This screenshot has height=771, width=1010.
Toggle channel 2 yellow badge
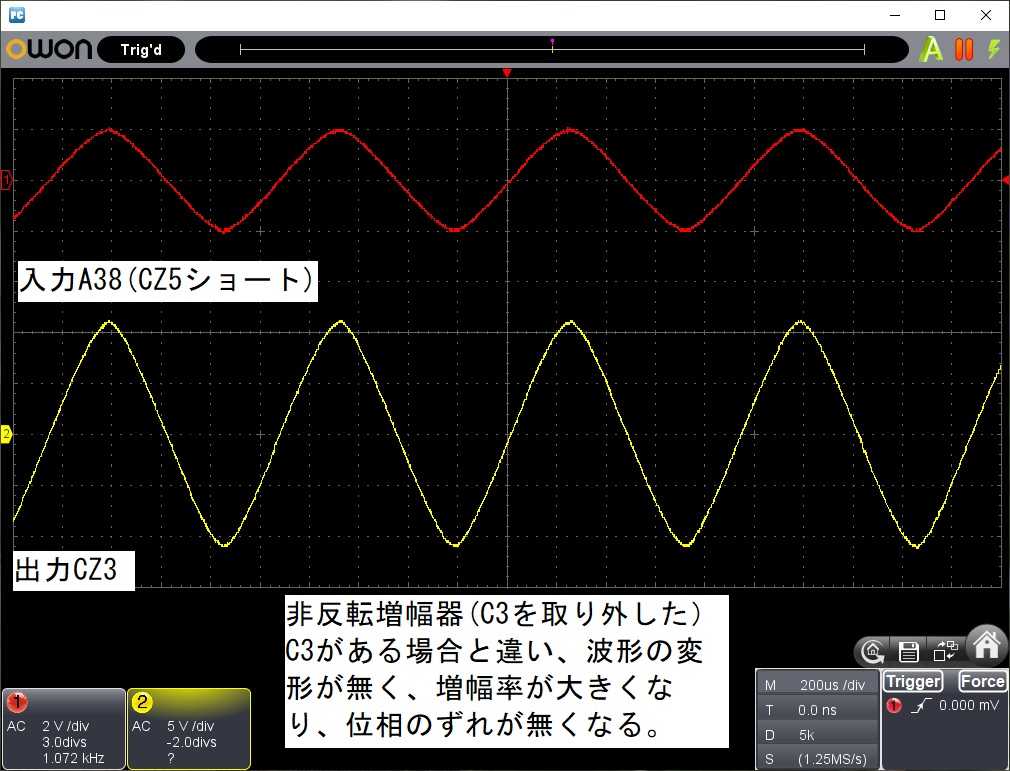tap(142, 702)
